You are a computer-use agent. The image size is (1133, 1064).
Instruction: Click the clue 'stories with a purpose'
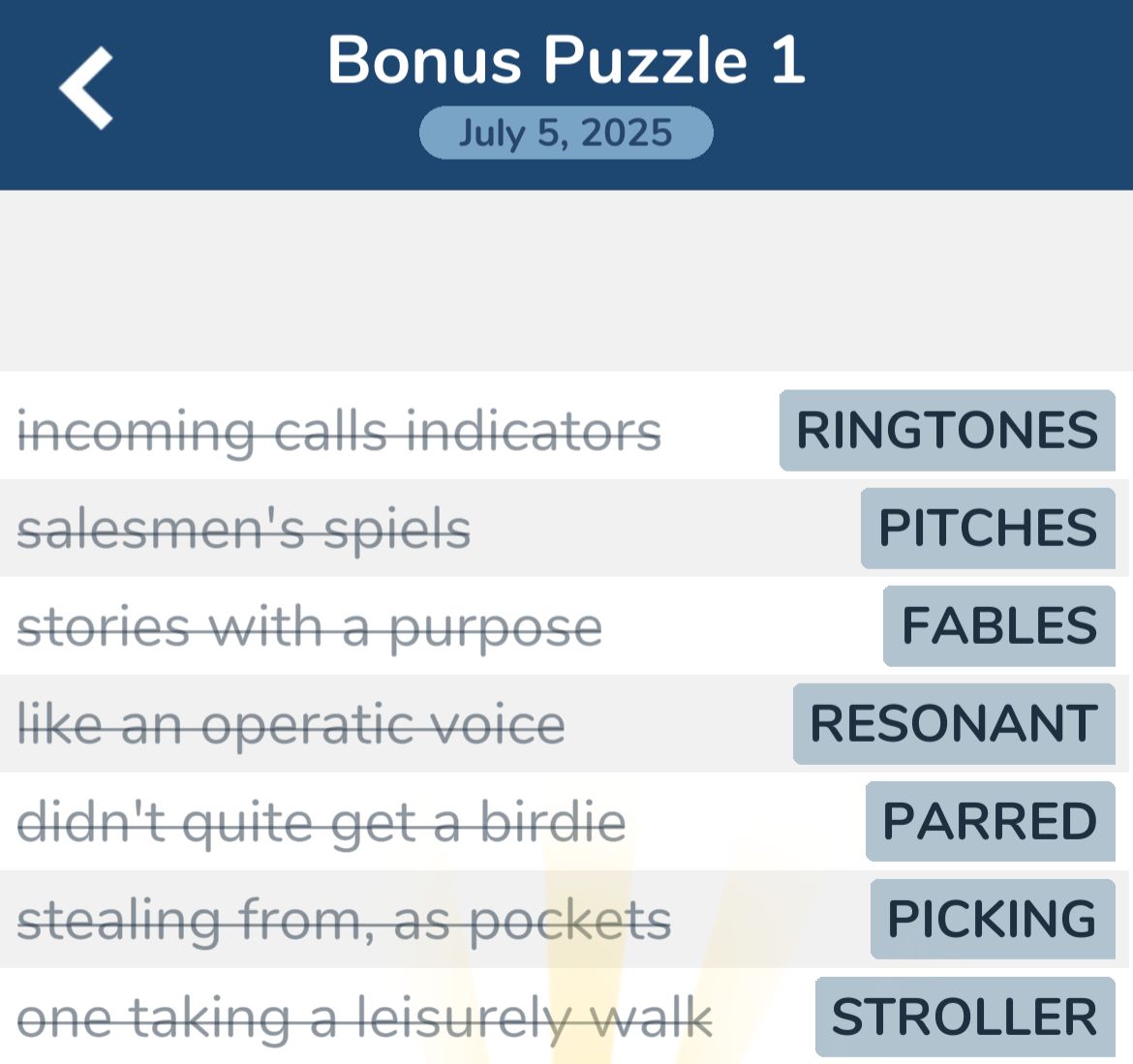point(308,626)
